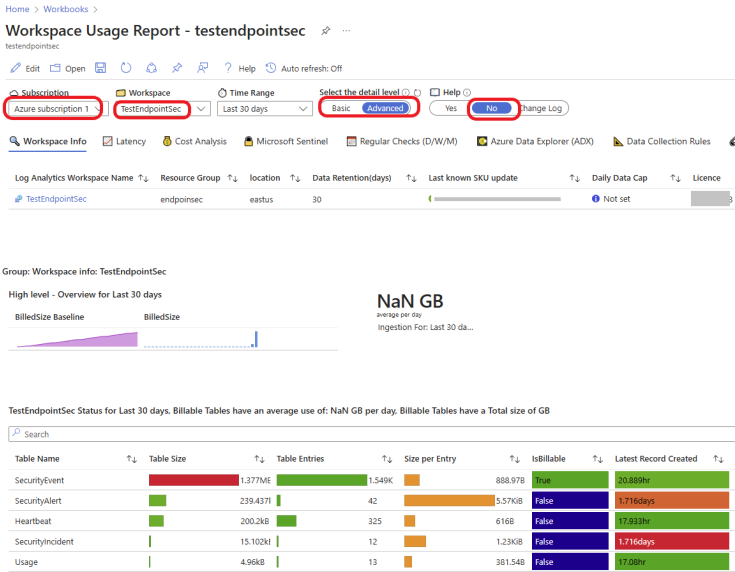Select the Change Log option
This screenshot has width=735, height=572.
[541, 108]
